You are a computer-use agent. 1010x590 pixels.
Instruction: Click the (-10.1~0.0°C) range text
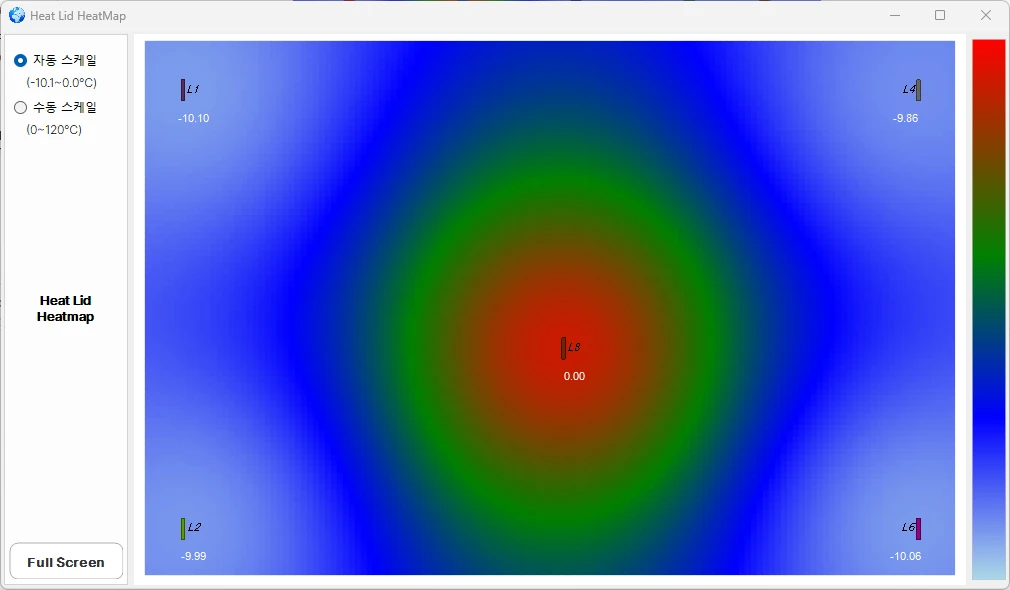click(62, 82)
